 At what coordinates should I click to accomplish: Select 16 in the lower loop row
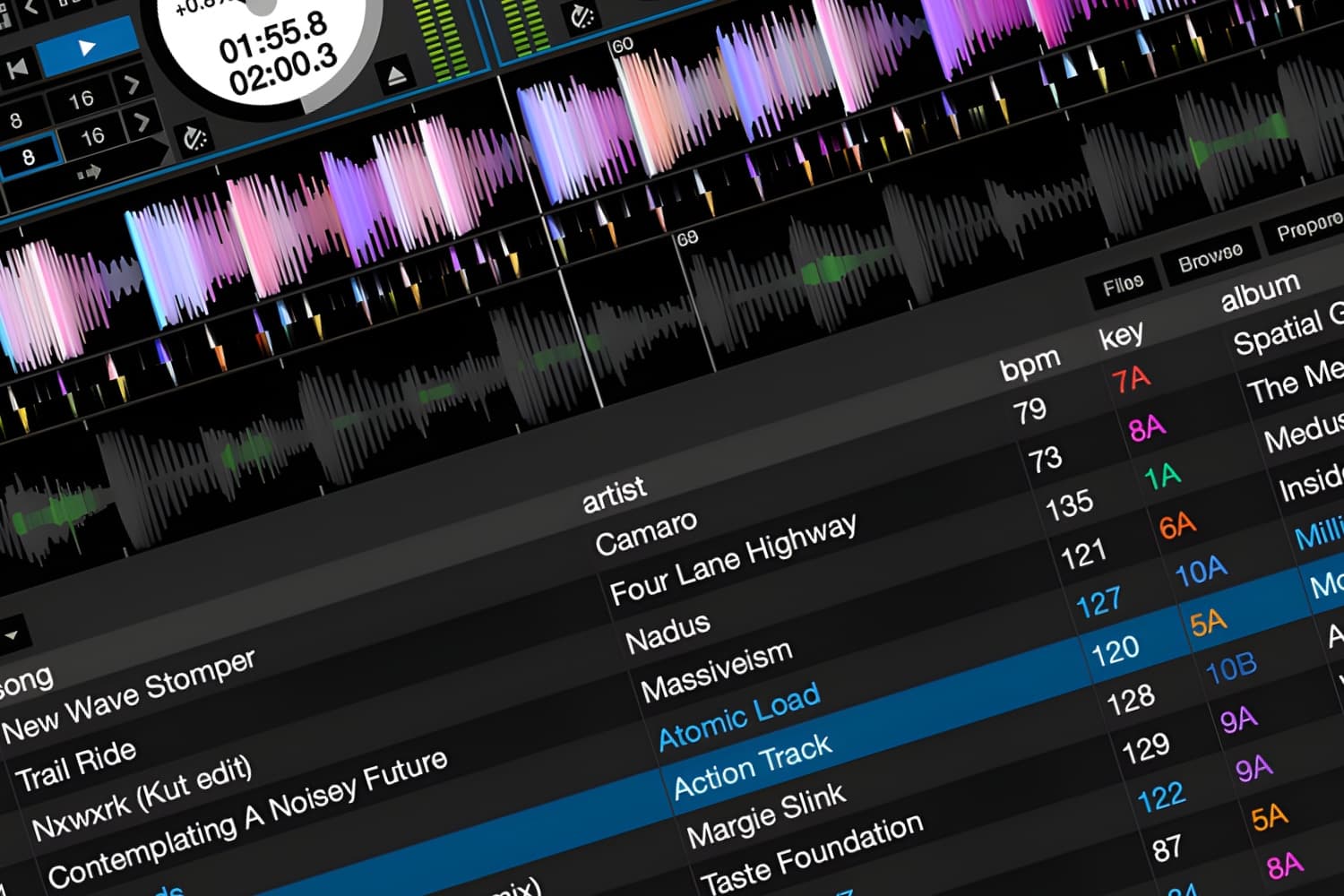point(94,136)
